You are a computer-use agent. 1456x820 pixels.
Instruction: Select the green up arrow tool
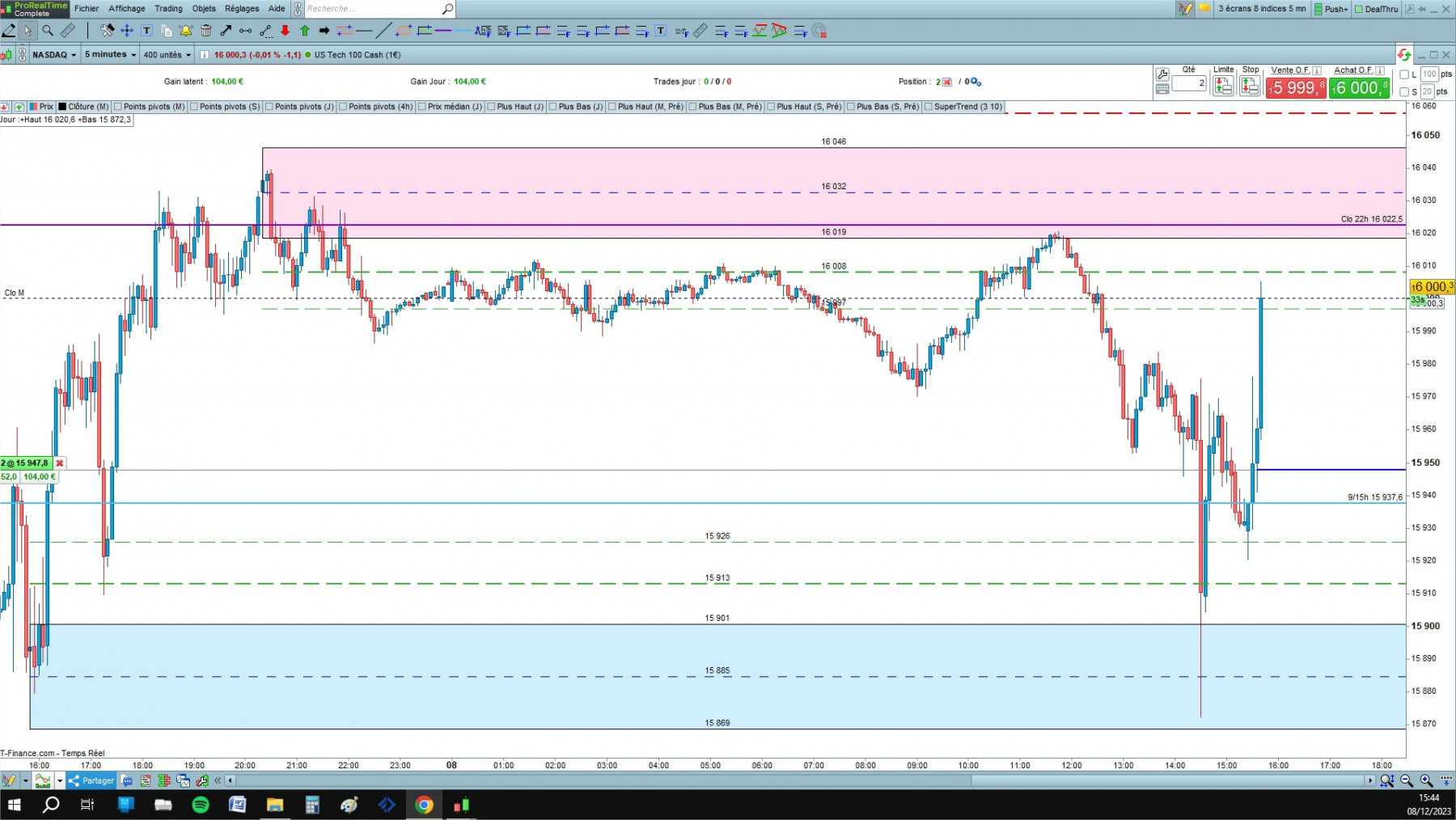(x=305, y=31)
